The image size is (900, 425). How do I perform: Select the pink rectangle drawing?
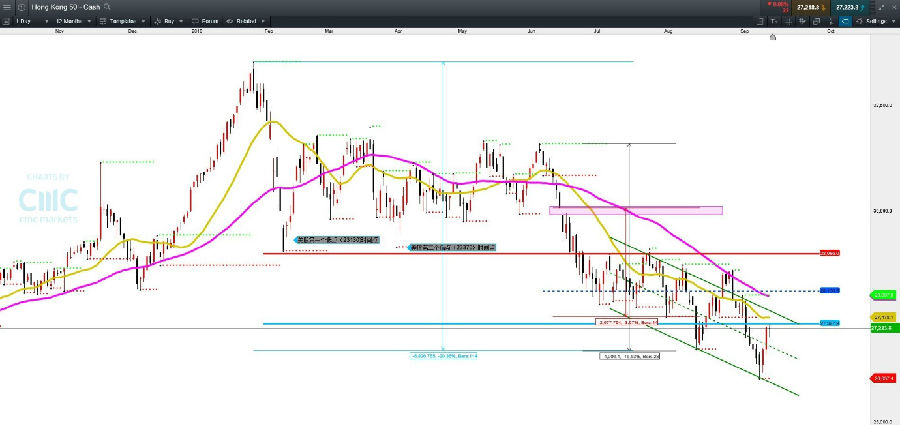click(x=635, y=210)
